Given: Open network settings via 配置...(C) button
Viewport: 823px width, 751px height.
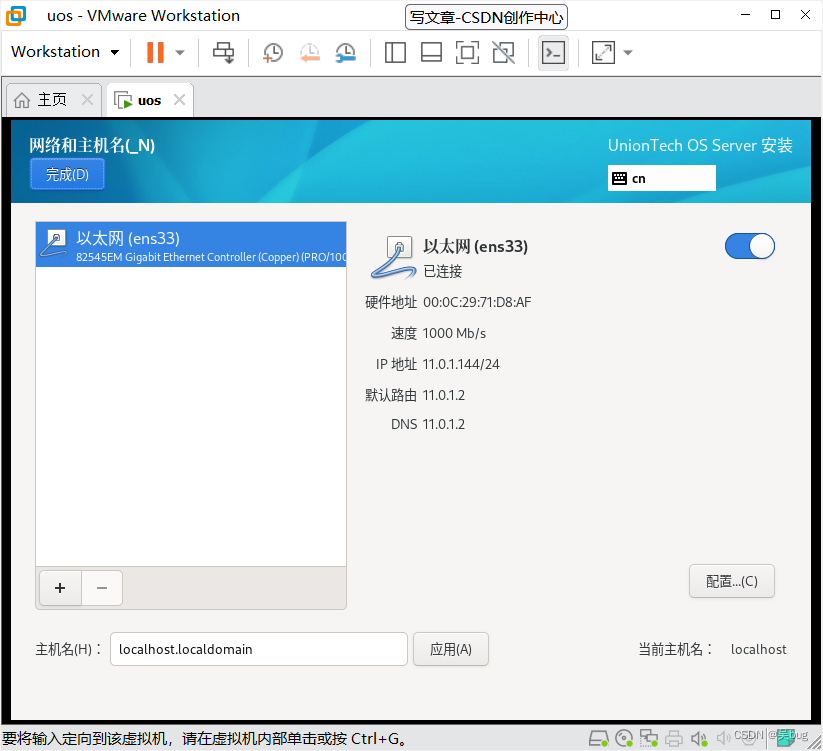Looking at the screenshot, I should (731, 581).
